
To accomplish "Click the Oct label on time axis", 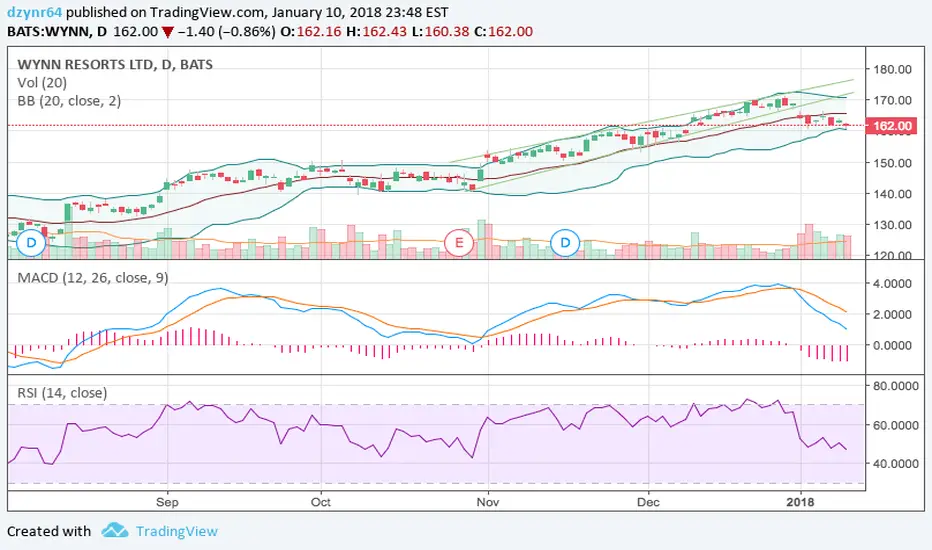I will 320,502.
